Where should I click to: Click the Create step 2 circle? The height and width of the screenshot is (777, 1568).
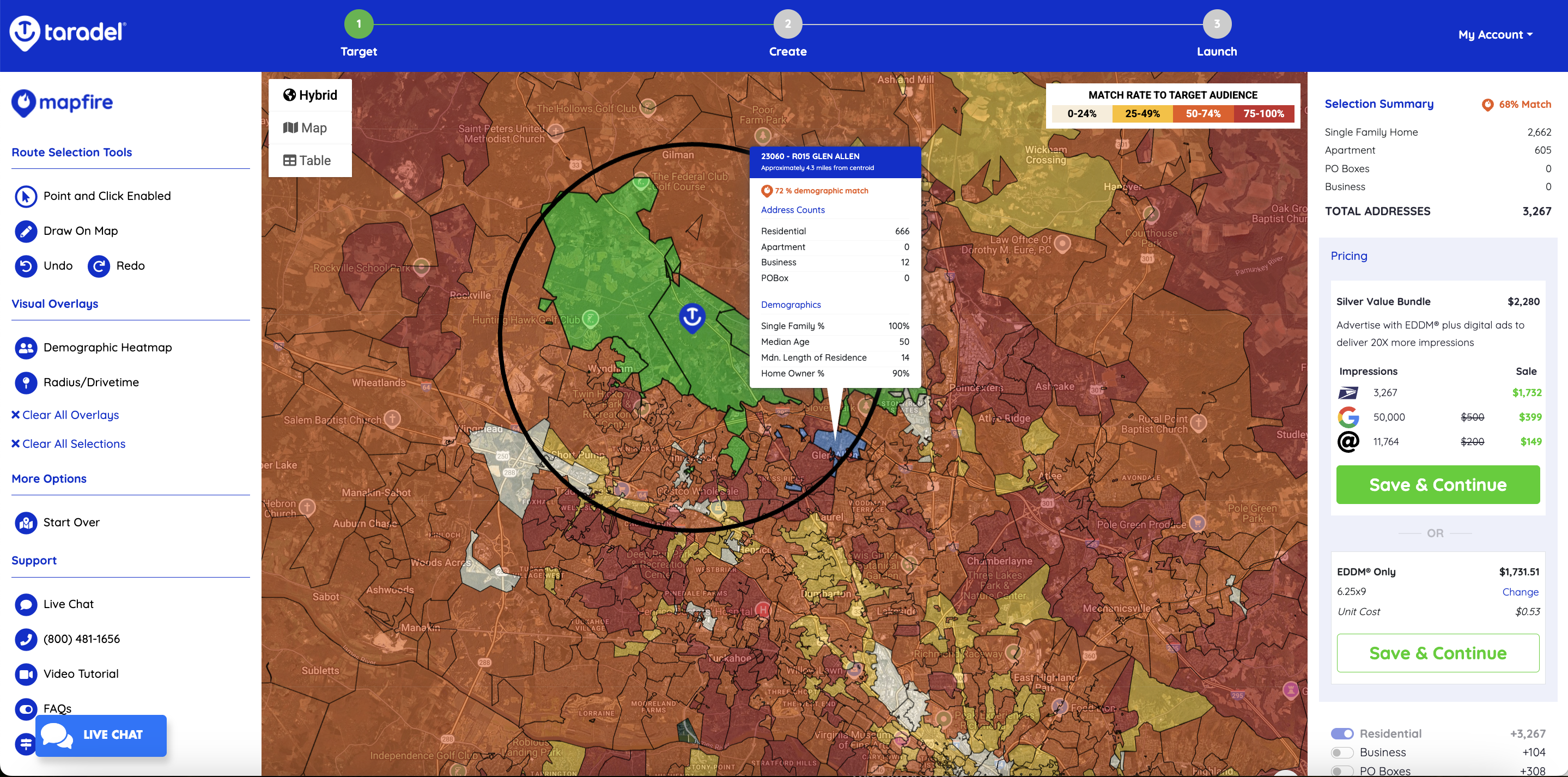coord(788,25)
